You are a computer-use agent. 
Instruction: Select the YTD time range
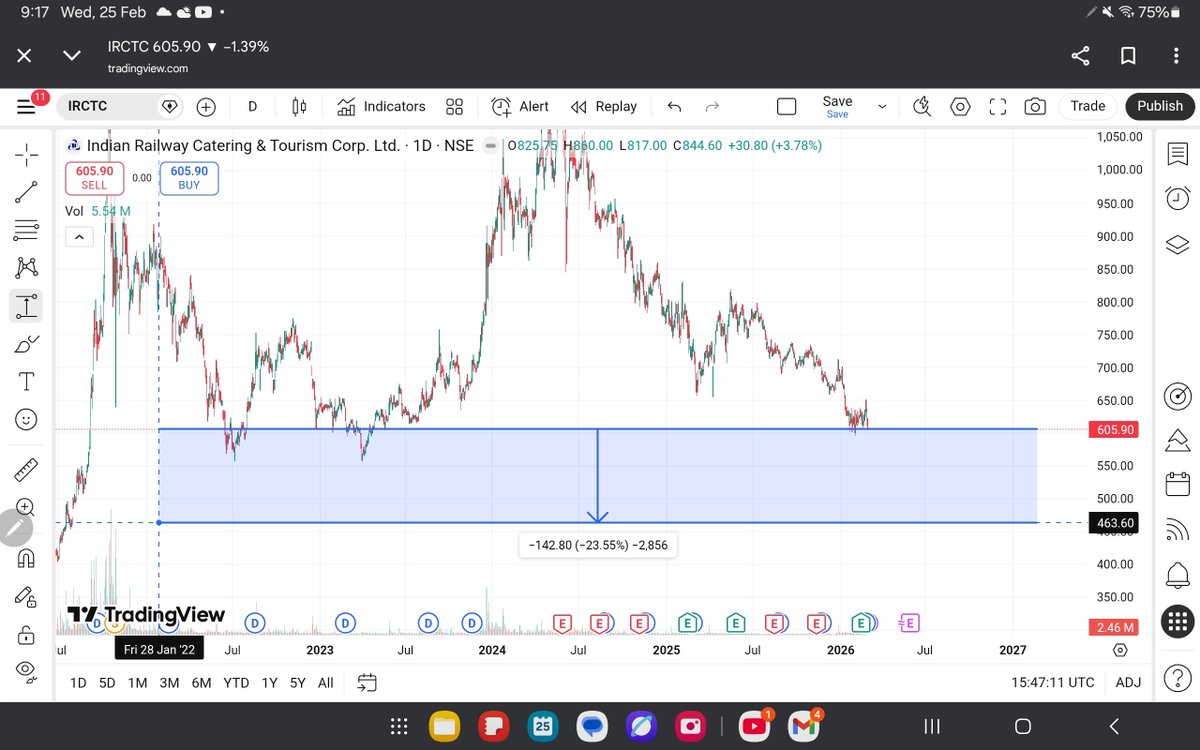click(236, 683)
